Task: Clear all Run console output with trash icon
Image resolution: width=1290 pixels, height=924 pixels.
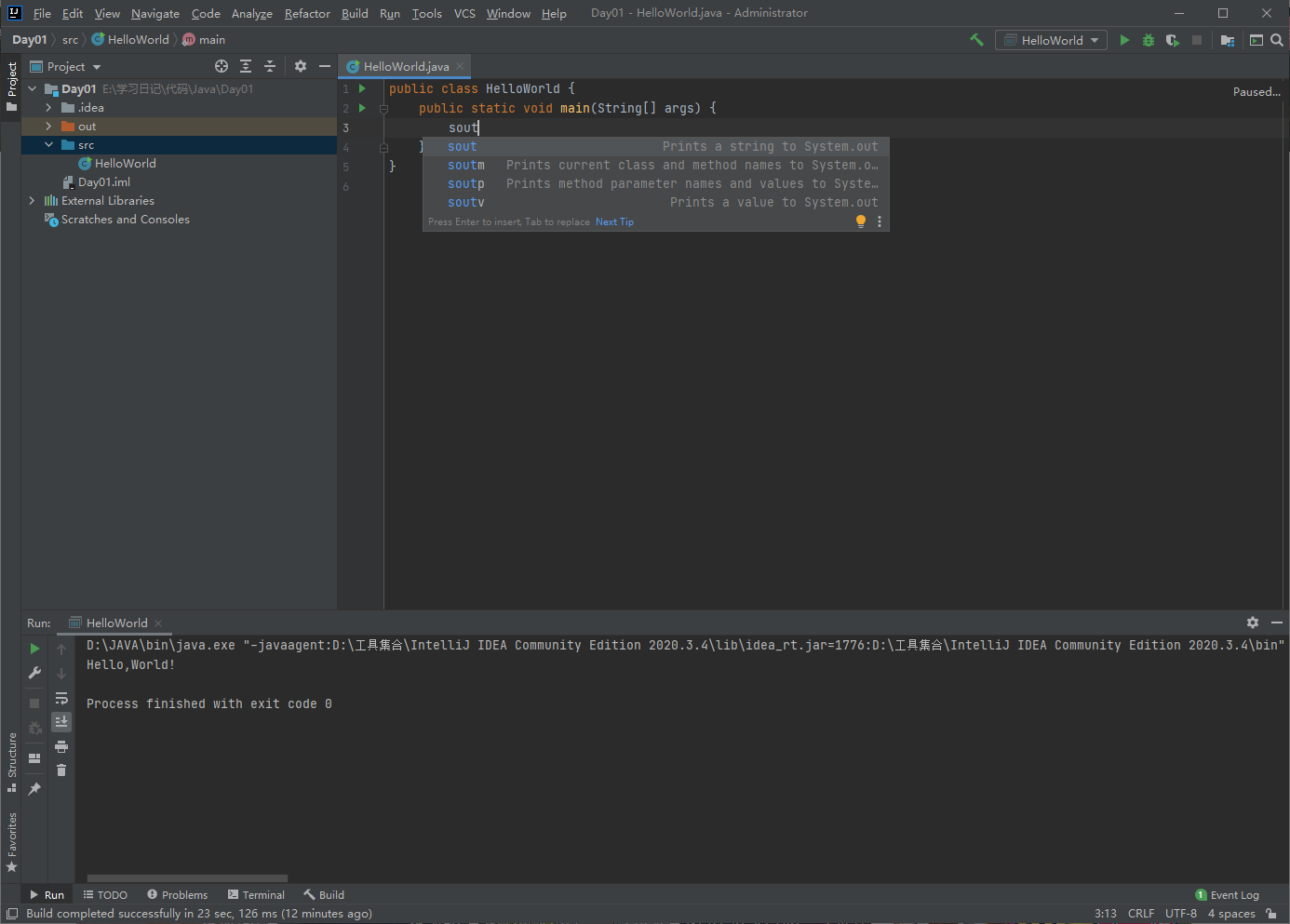Action: pyautogui.click(x=61, y=770)
